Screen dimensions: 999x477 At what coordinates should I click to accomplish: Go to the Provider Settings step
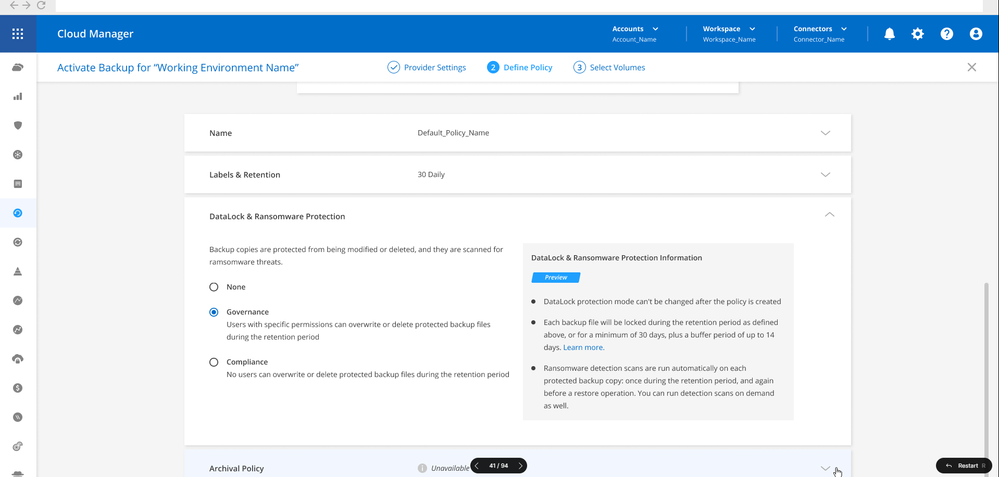pyautogui.click(x=427, y=68)
